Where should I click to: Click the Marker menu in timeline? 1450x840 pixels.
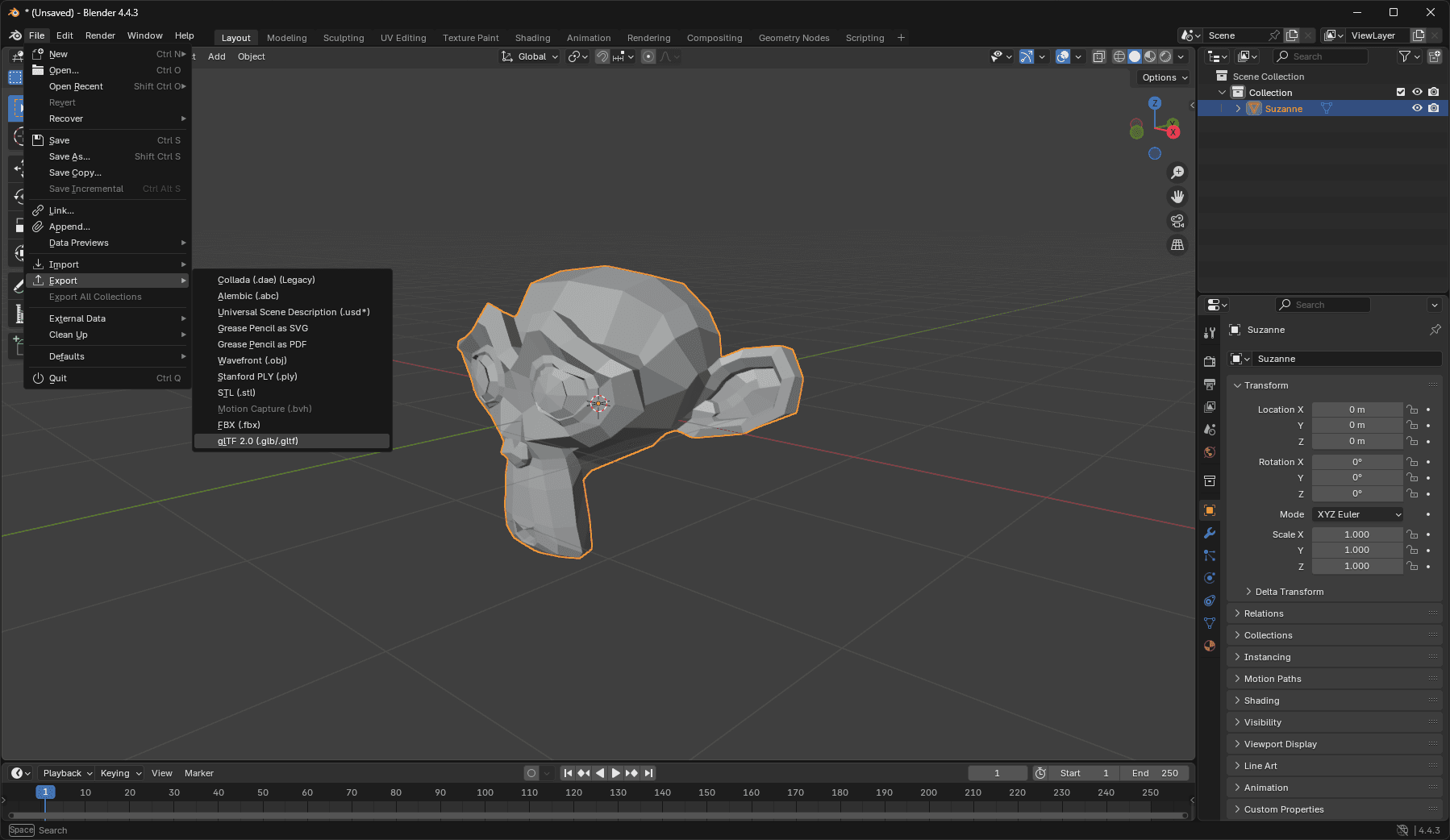pos(198,773)
